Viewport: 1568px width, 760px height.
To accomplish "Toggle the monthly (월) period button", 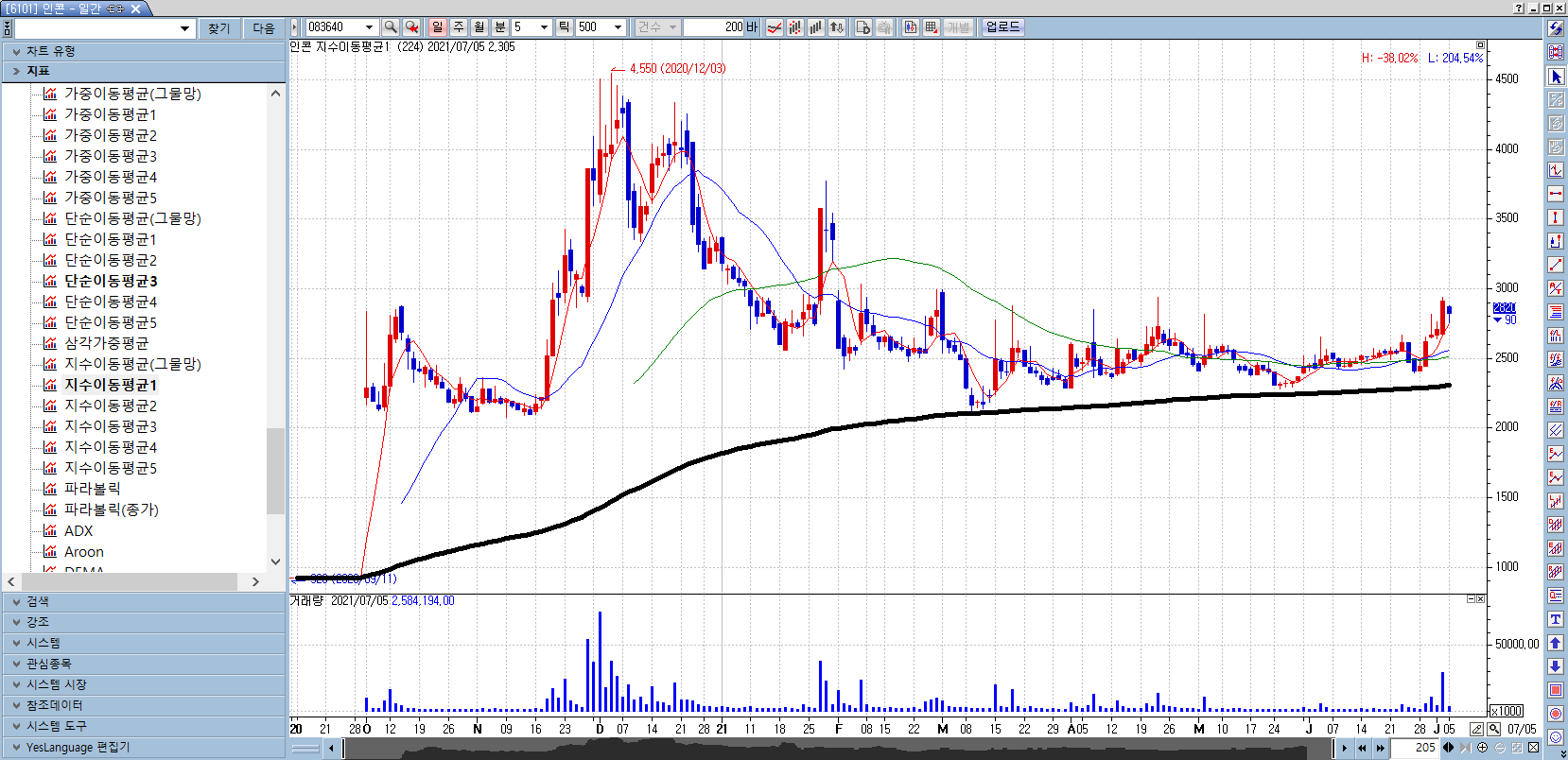I will pos(479,27).
